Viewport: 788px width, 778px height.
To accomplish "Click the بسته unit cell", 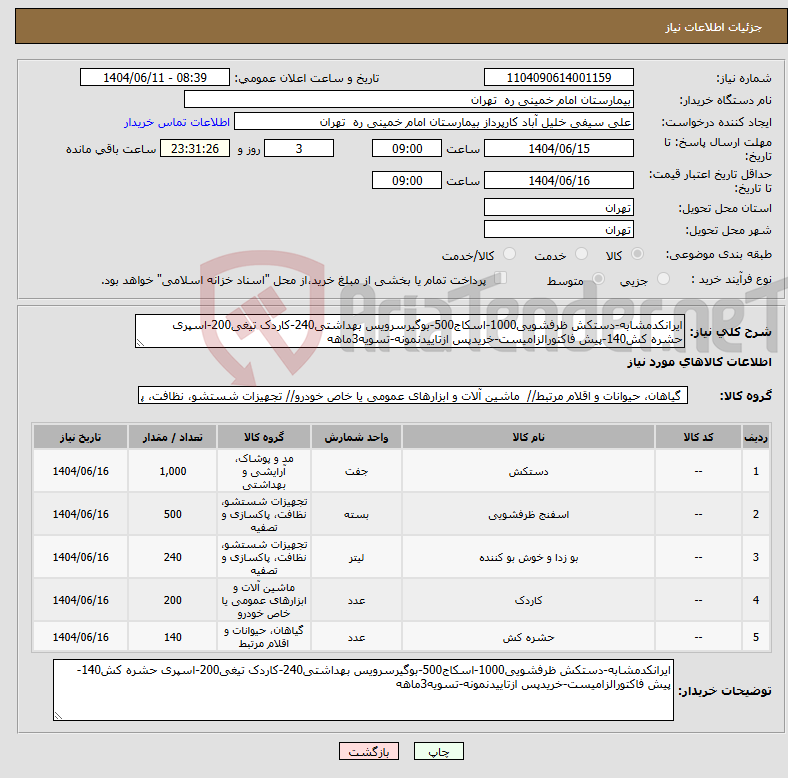I will 356,514.
